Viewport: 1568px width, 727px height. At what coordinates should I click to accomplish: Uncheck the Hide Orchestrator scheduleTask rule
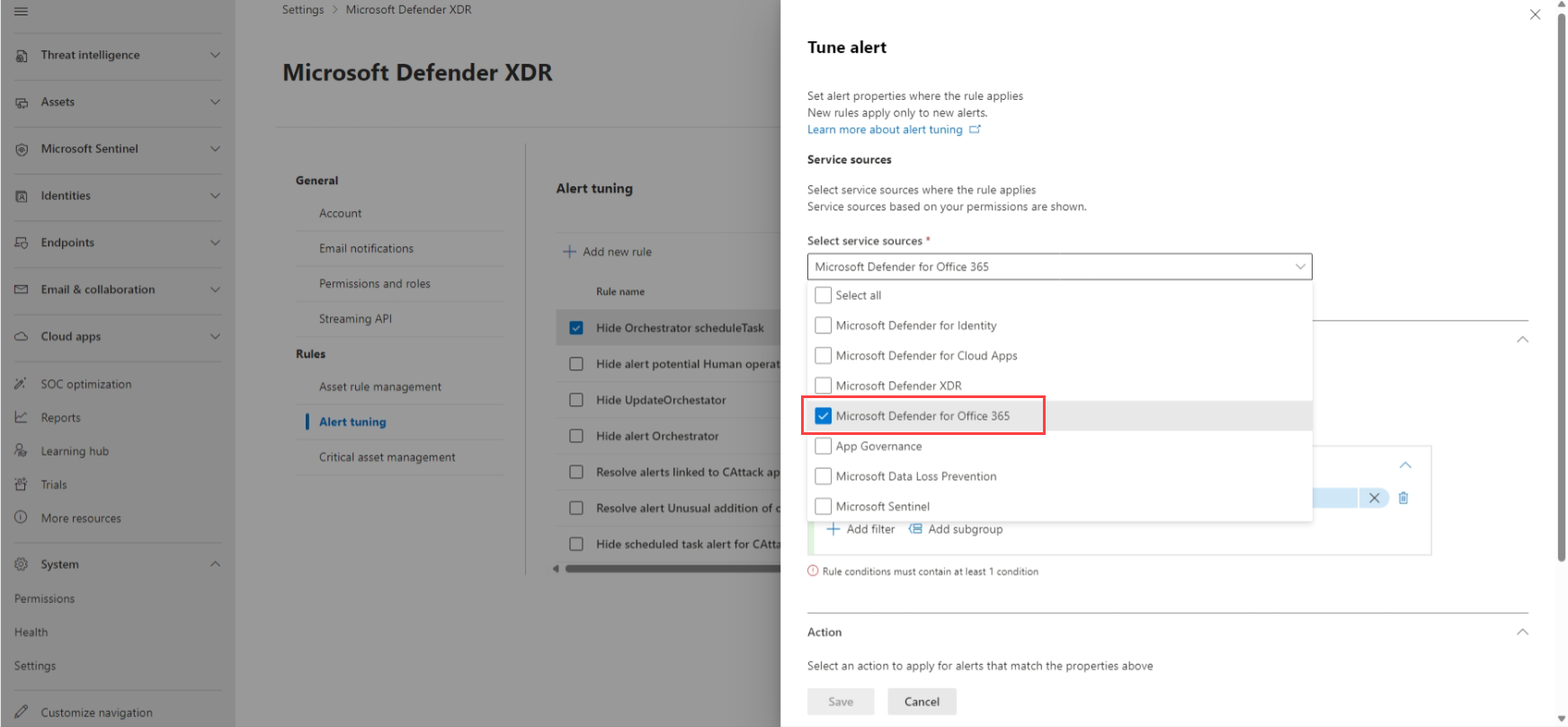pos(576,327)
